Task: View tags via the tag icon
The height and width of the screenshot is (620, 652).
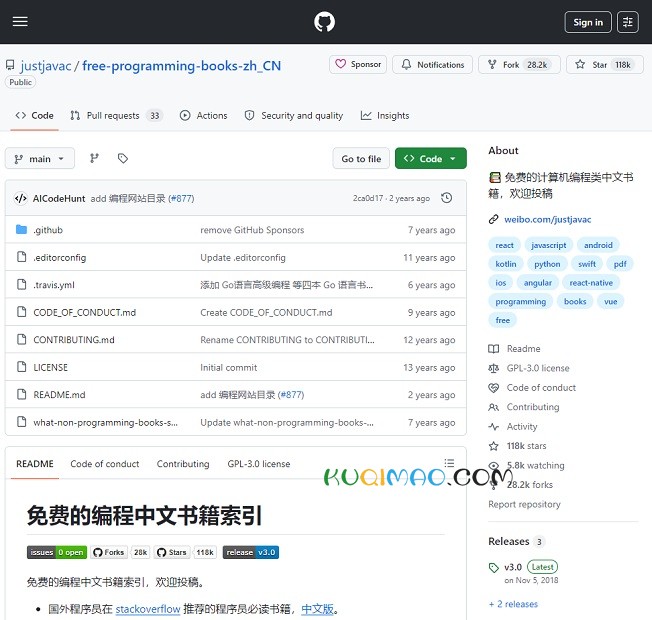Action: (x=123, y=158)
